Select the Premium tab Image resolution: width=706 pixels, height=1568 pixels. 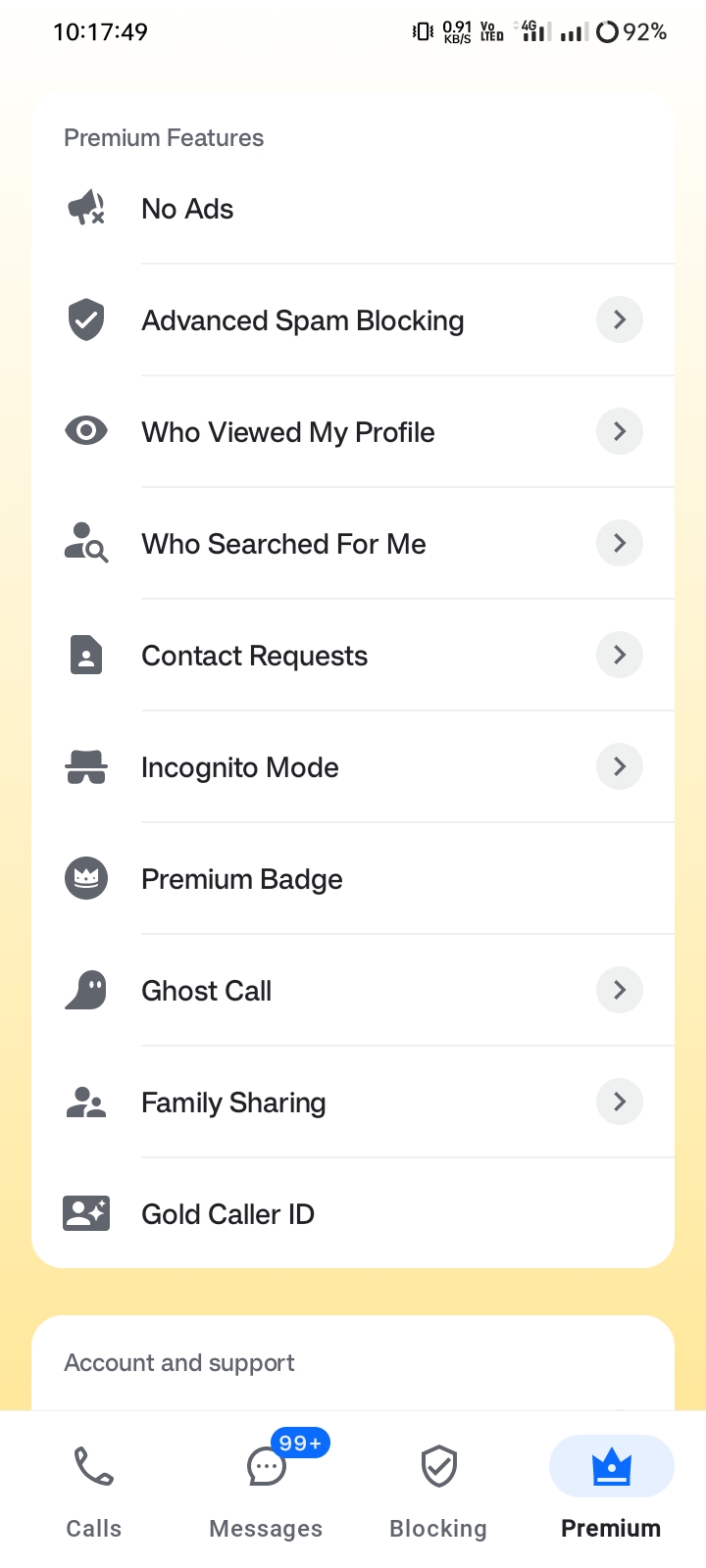[611, 1490]
